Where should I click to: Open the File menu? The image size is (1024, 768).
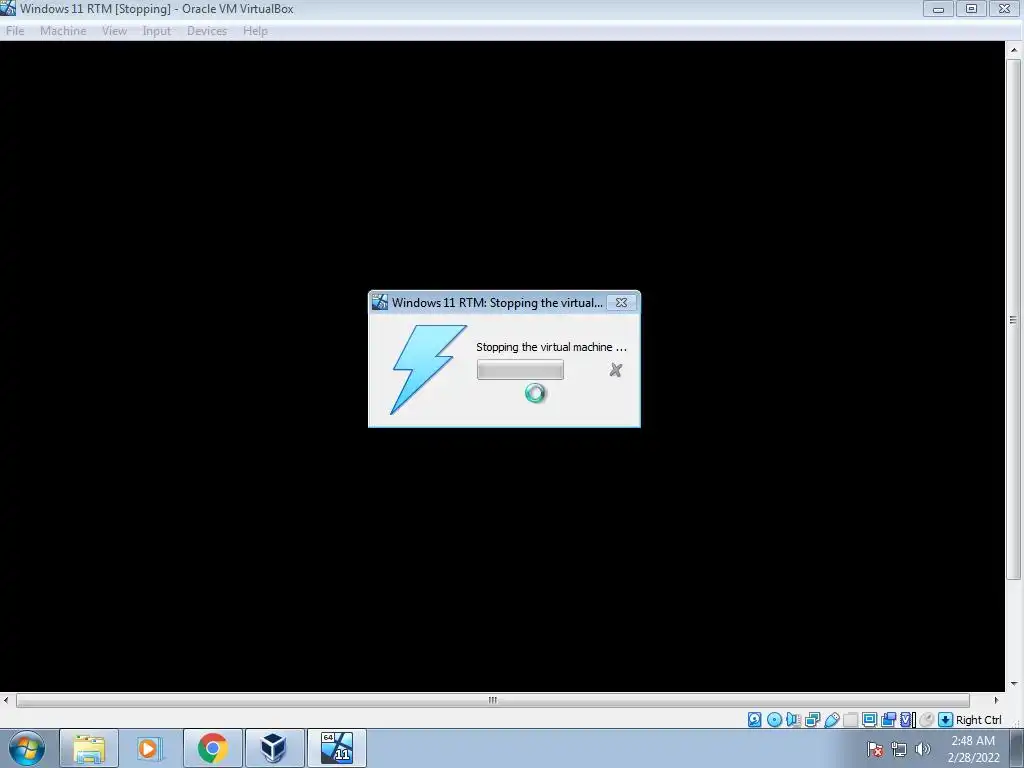(15, 31)
